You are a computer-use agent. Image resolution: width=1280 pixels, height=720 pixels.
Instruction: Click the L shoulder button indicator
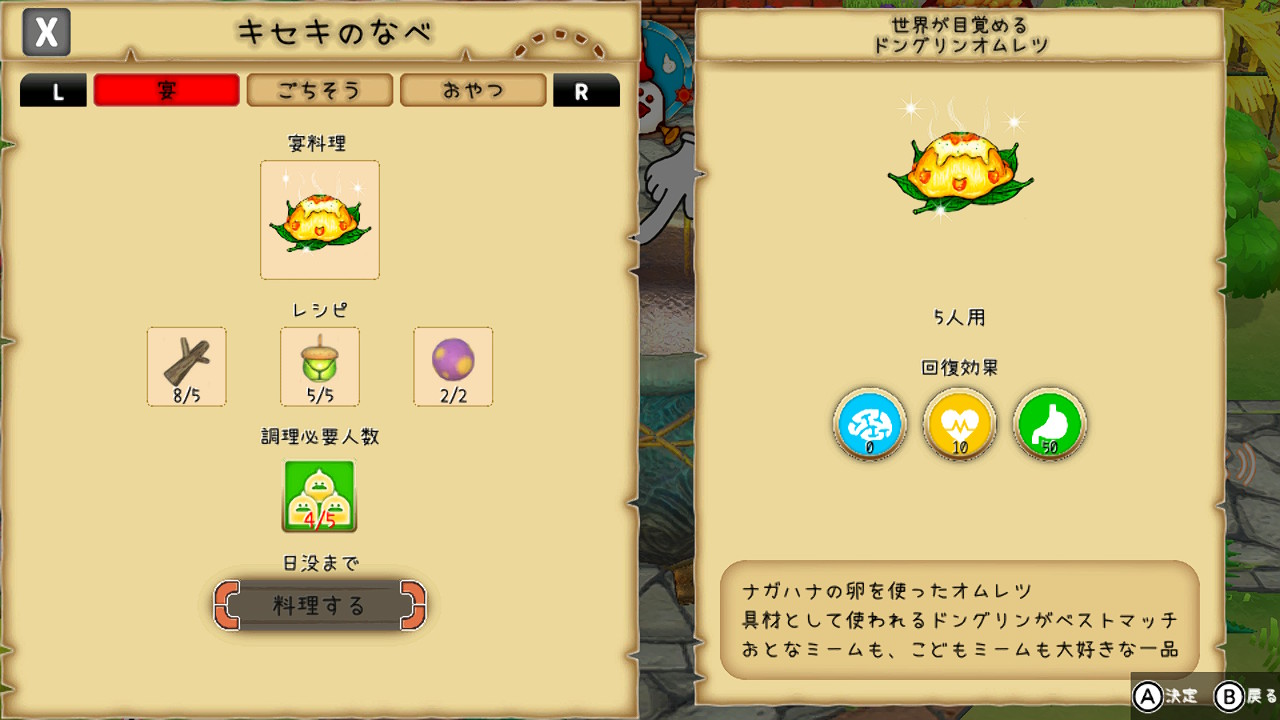54,91
